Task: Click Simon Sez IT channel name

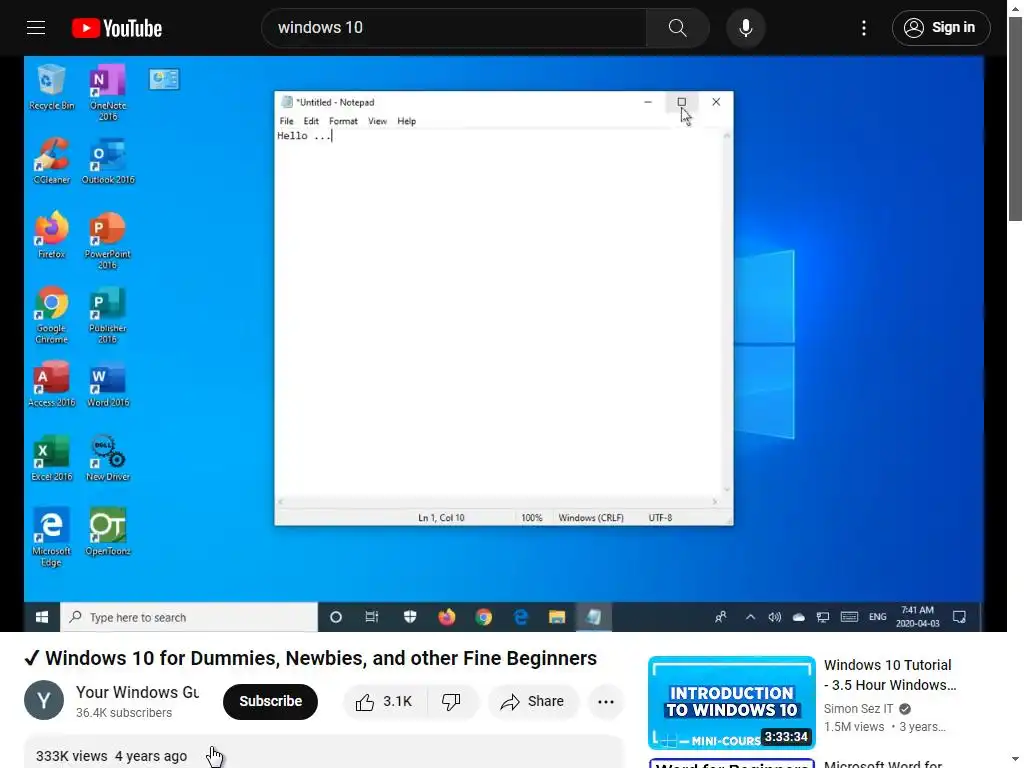Action: tap(858, 709)
